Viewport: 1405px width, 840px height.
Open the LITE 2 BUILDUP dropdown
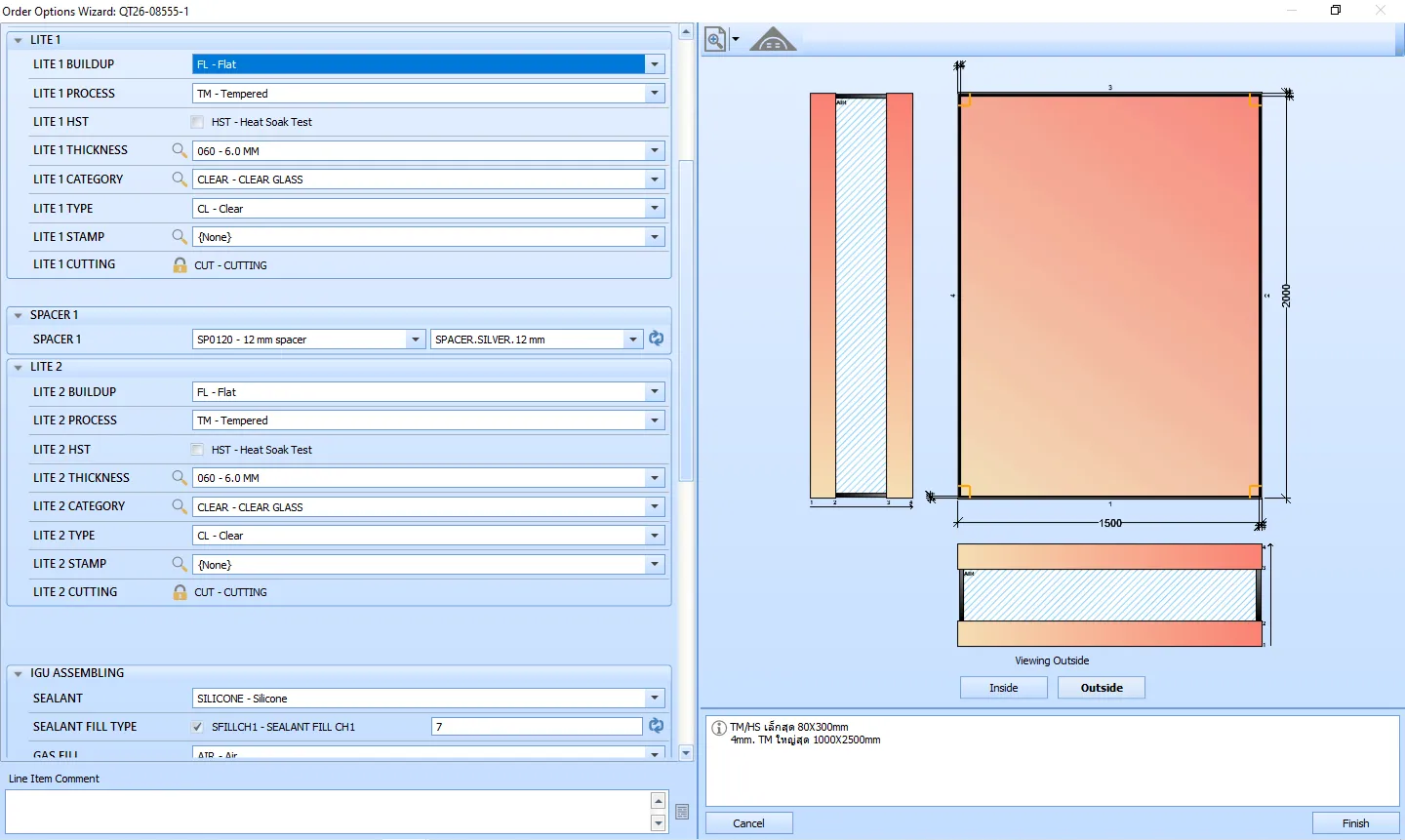click(655, 392)
